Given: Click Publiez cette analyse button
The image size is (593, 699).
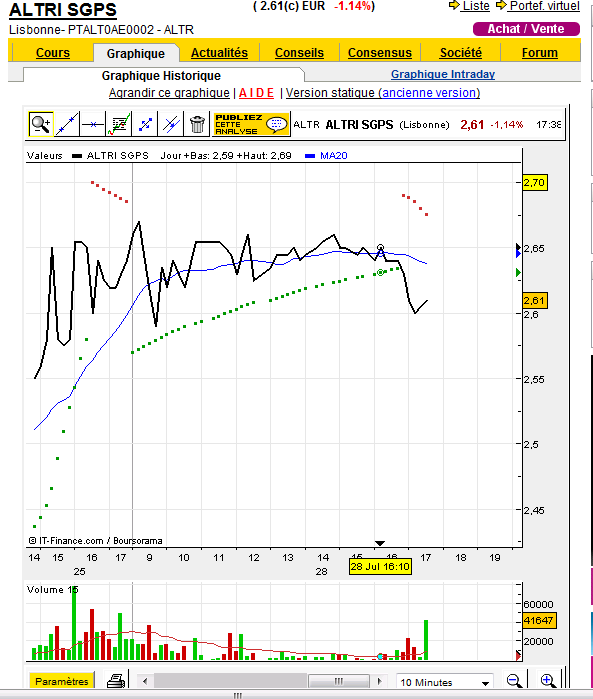Looking at the screenshot, I should (251, 124).
